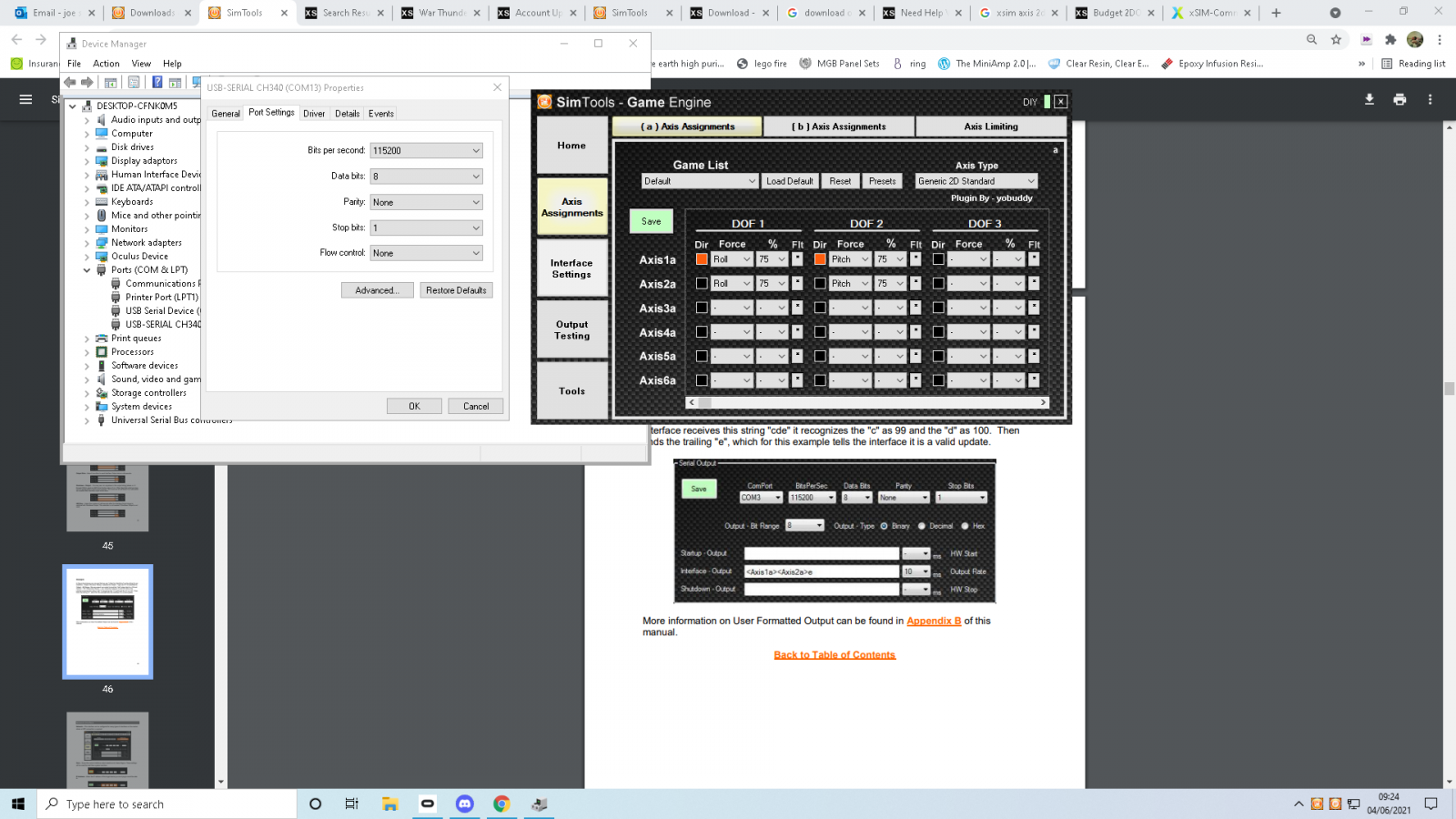Open PDF viewer more options menu
The width and height of the screenshot is (1456, 819).
(x=1430, y=99)
